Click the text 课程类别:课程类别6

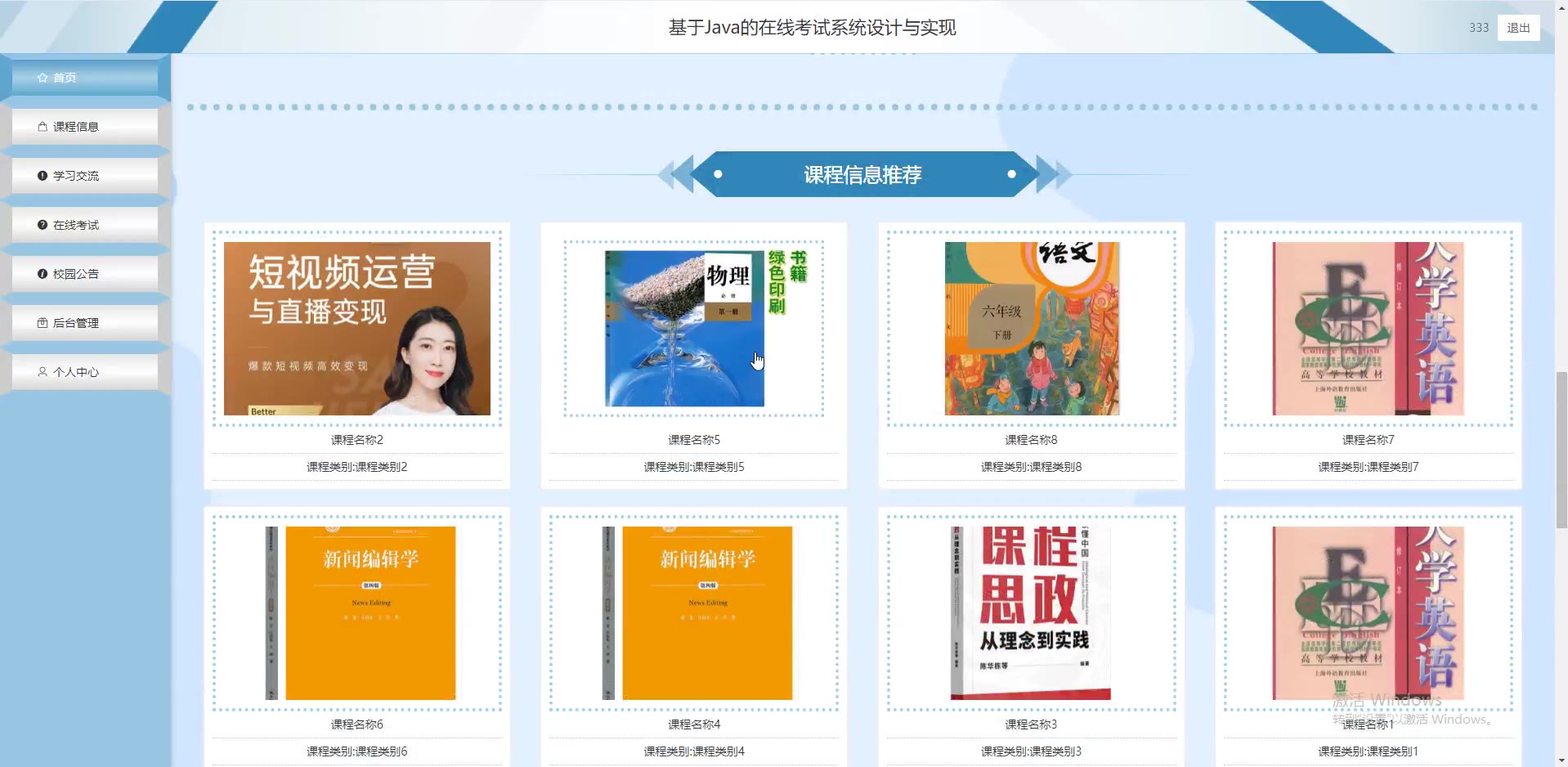coord(357,751)
